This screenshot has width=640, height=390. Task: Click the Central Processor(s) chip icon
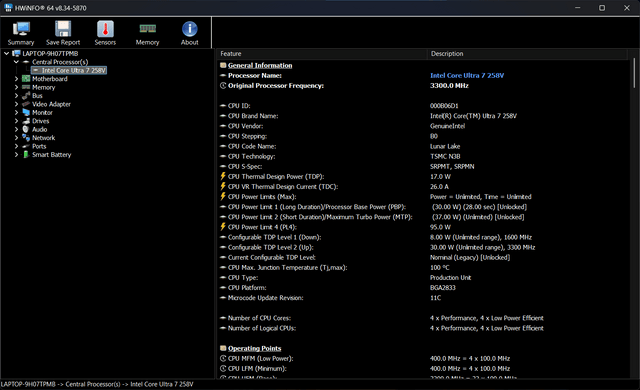pyautogui.click(x=26, y=62)
